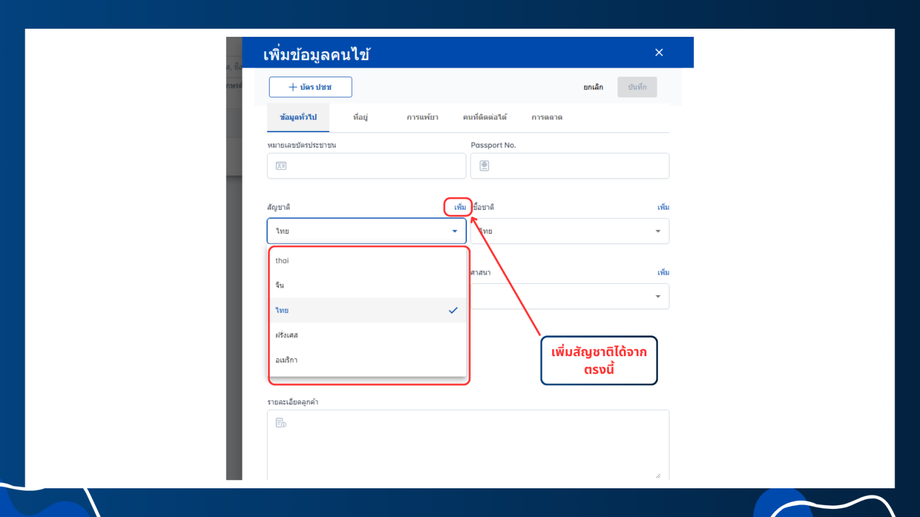Viewport: 920px width, 517px height.
Task: Open the เชื้อชาติ dropdown
Action: coord(570,231)
